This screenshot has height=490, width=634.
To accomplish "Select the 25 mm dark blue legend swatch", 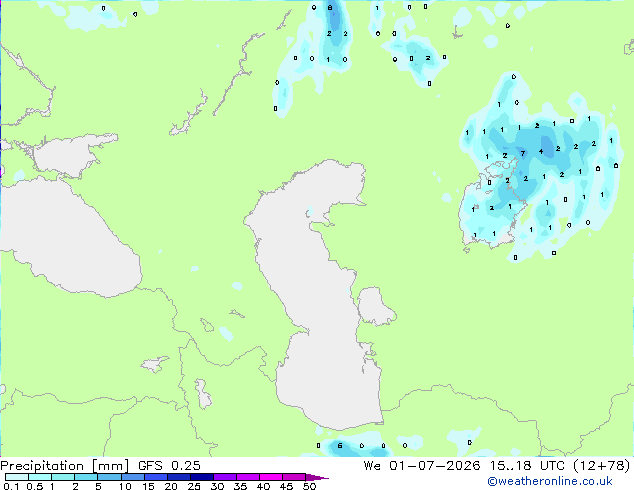I will click(202, 477).
